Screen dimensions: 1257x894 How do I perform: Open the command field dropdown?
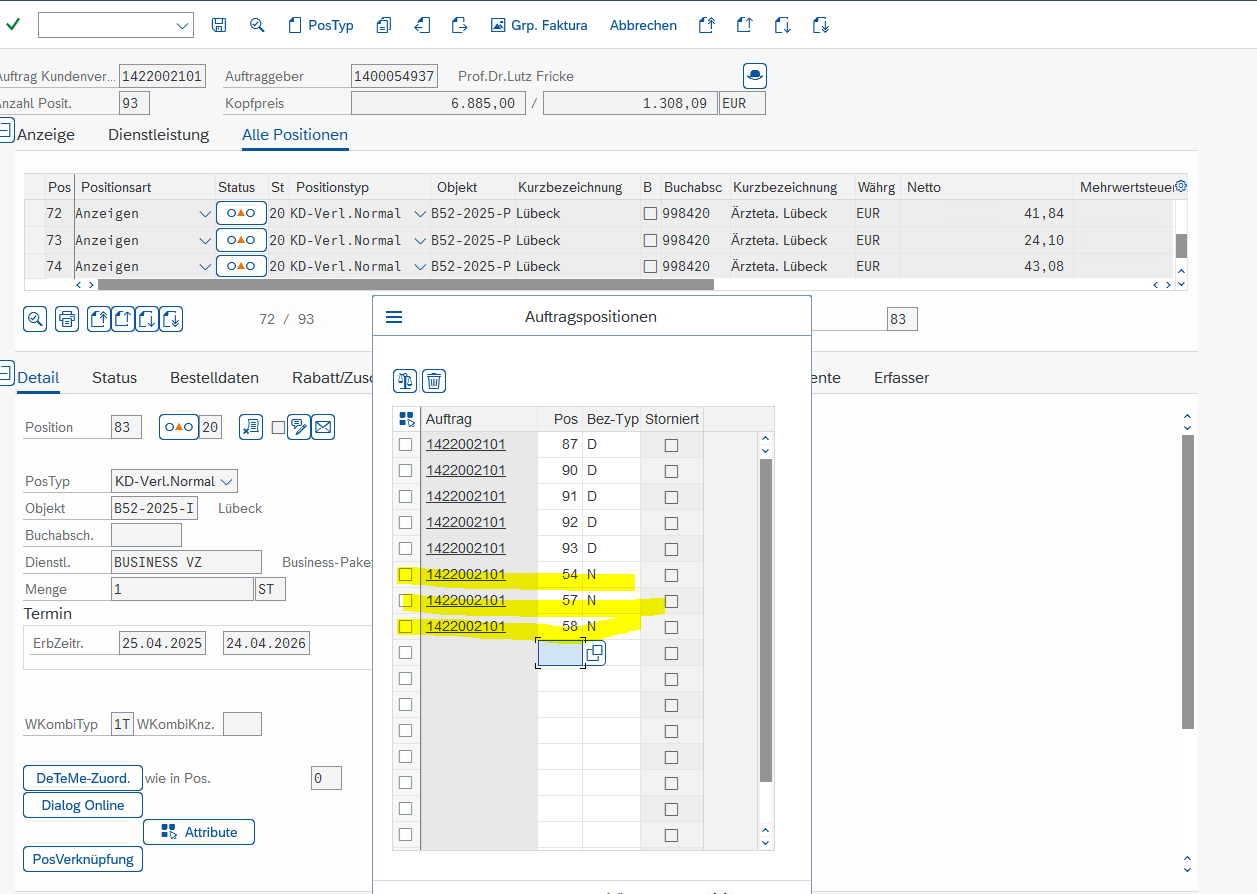click(x=182, y=25)
